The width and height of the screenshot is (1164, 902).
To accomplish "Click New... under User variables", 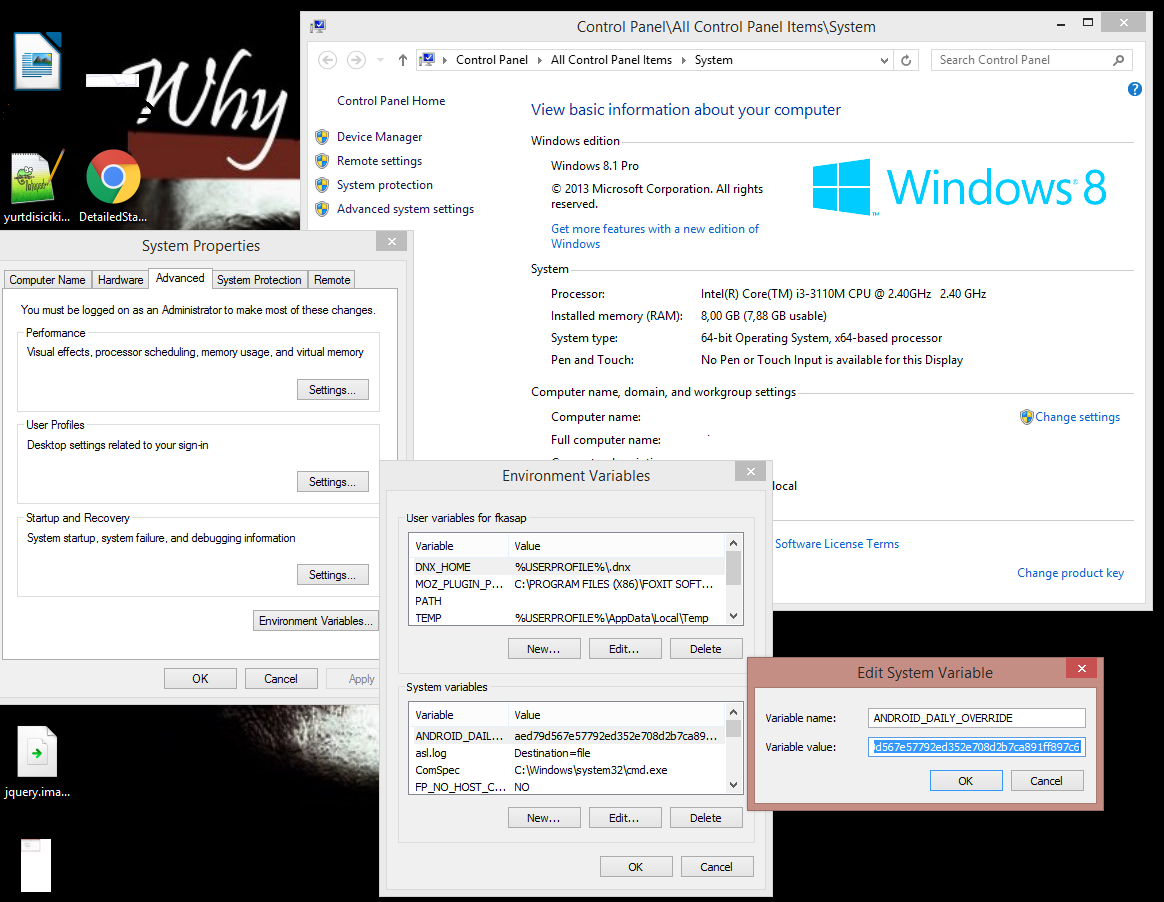I will 543,649.
